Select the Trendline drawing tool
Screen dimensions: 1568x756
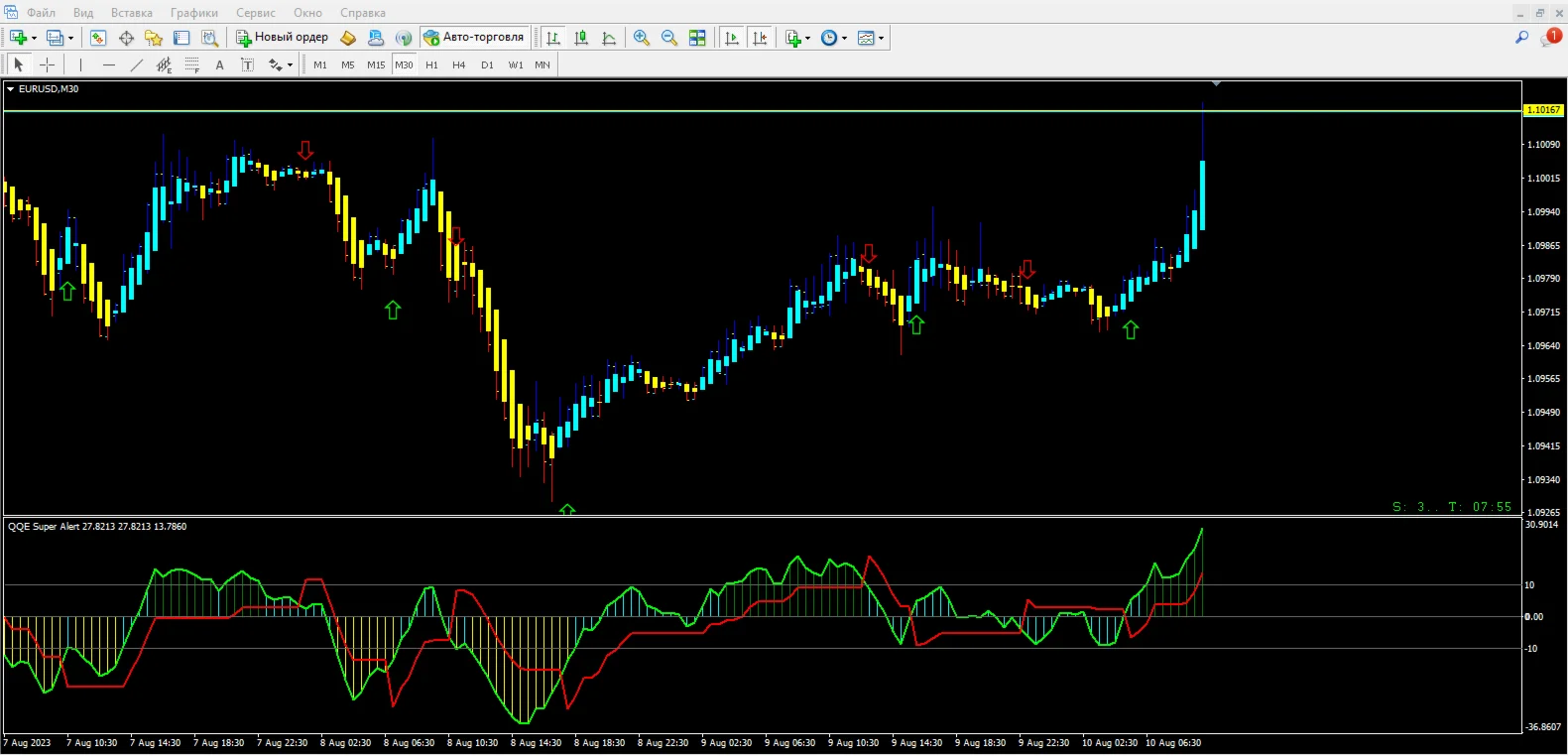tap(136, 64)
